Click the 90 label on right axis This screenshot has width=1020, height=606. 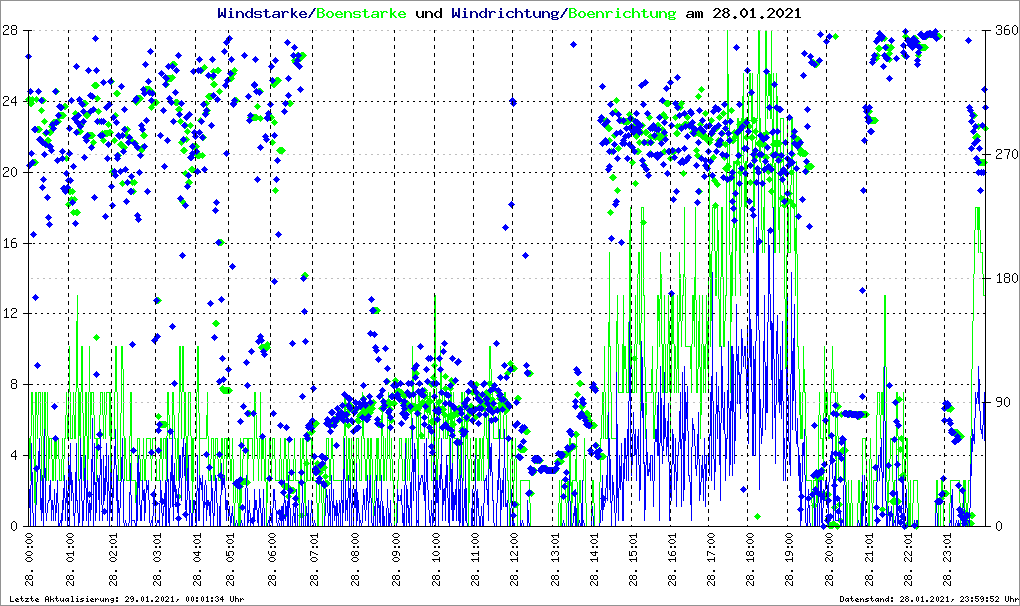point(1000,402)
